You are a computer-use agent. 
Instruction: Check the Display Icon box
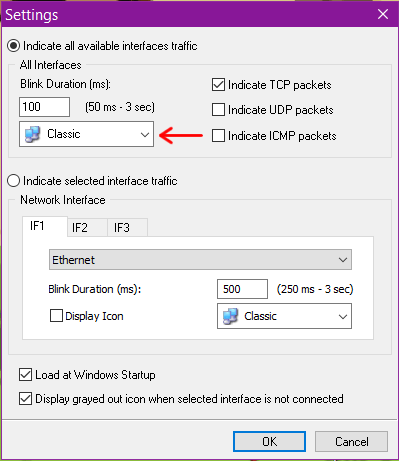click(x=56, y=316)
